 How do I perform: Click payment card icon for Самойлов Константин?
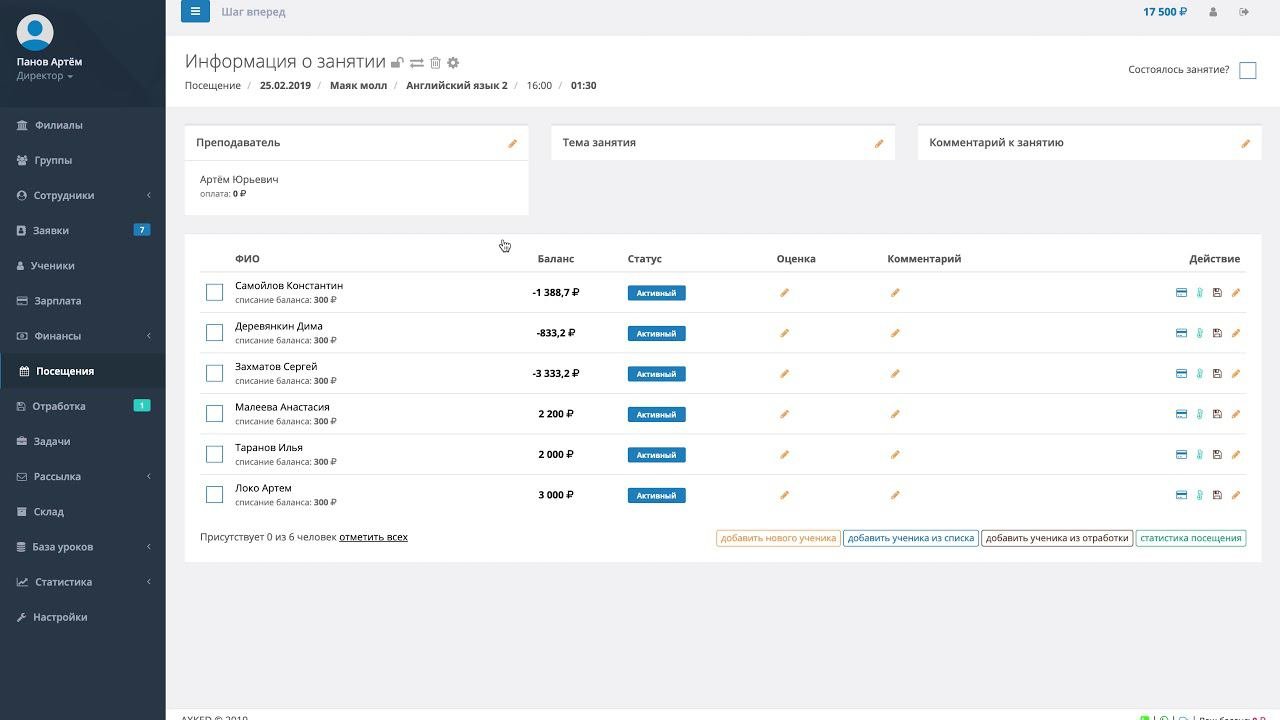(x=1181, y=293)
